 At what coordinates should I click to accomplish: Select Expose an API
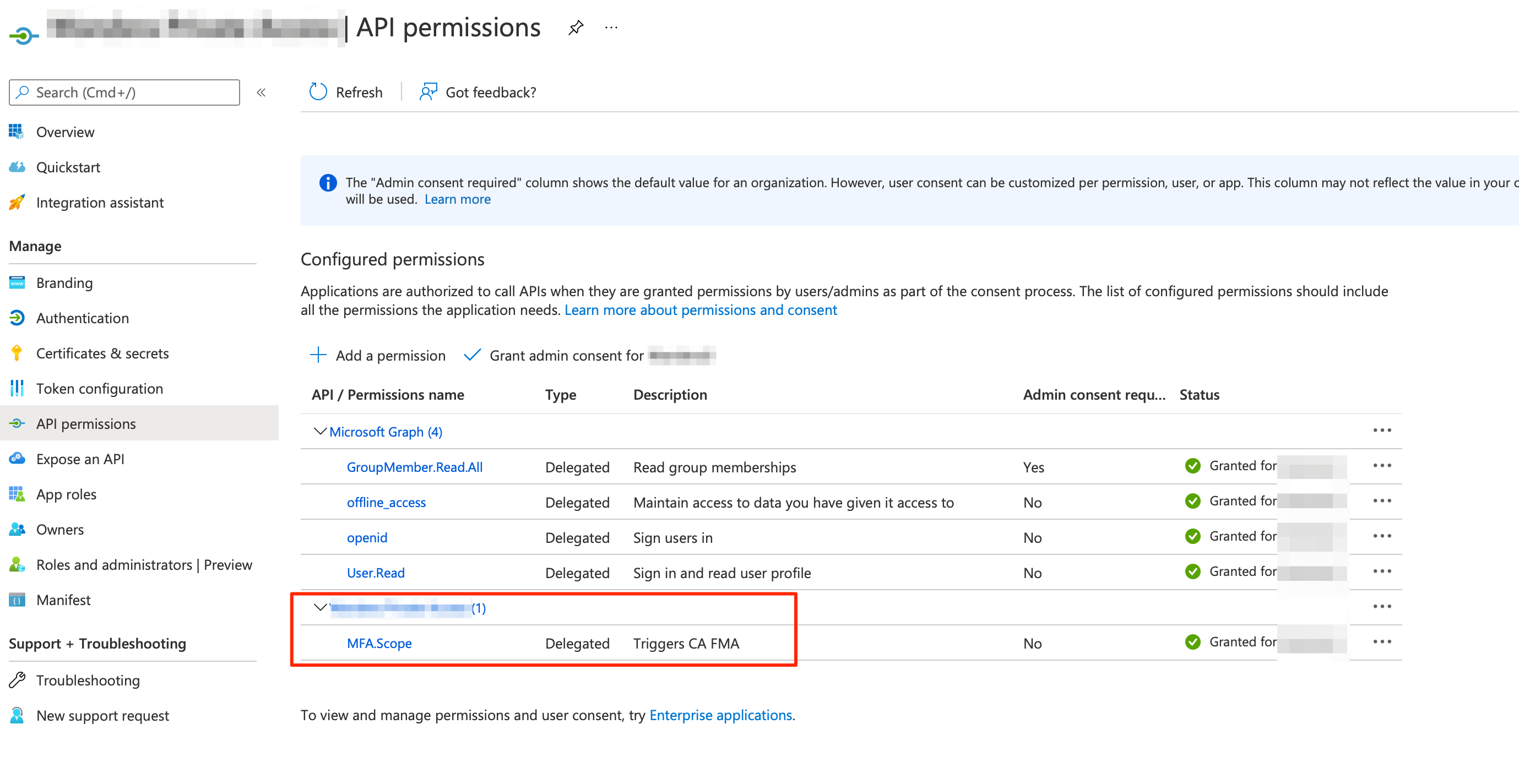click(x=80, y=459)
